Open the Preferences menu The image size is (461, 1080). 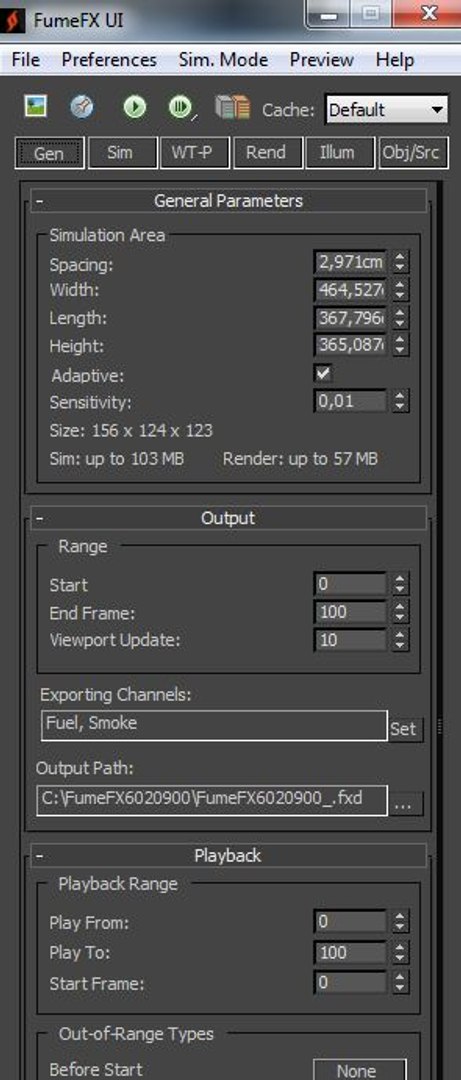(109, 60)
